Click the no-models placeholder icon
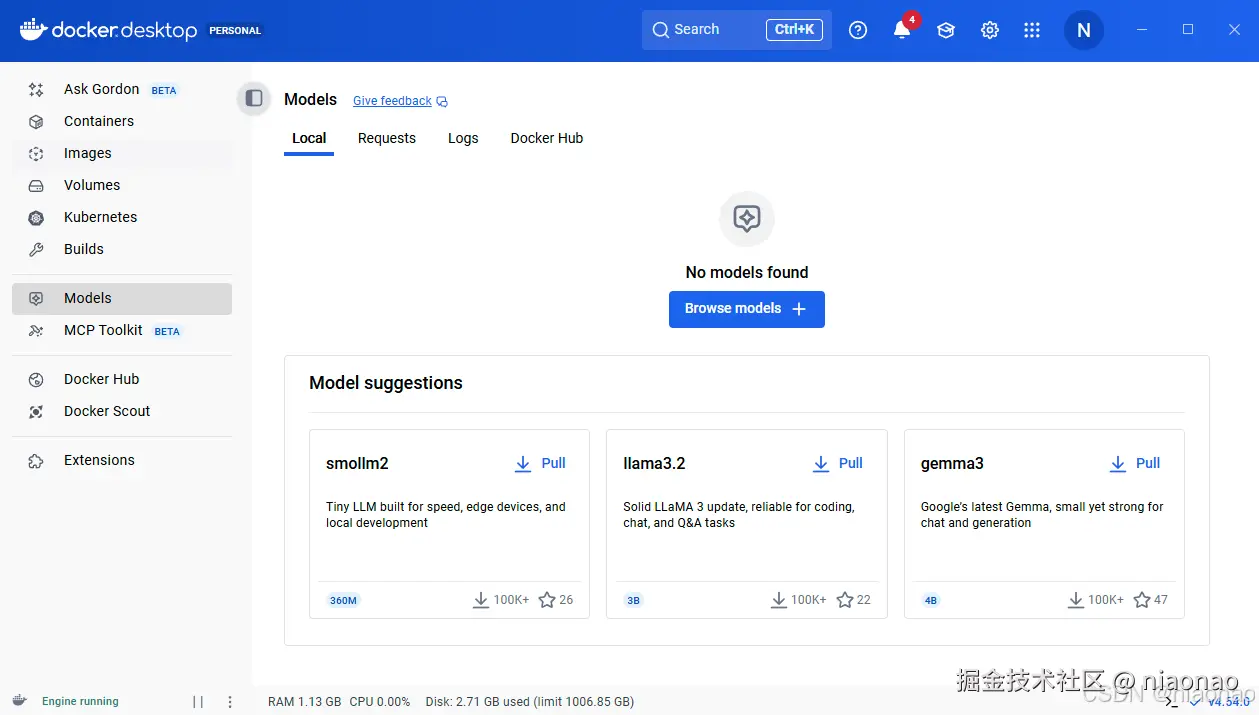Image resolution: width=1259 pixels, height=715 pixels. pyautogui.click(x=747, y=218)
